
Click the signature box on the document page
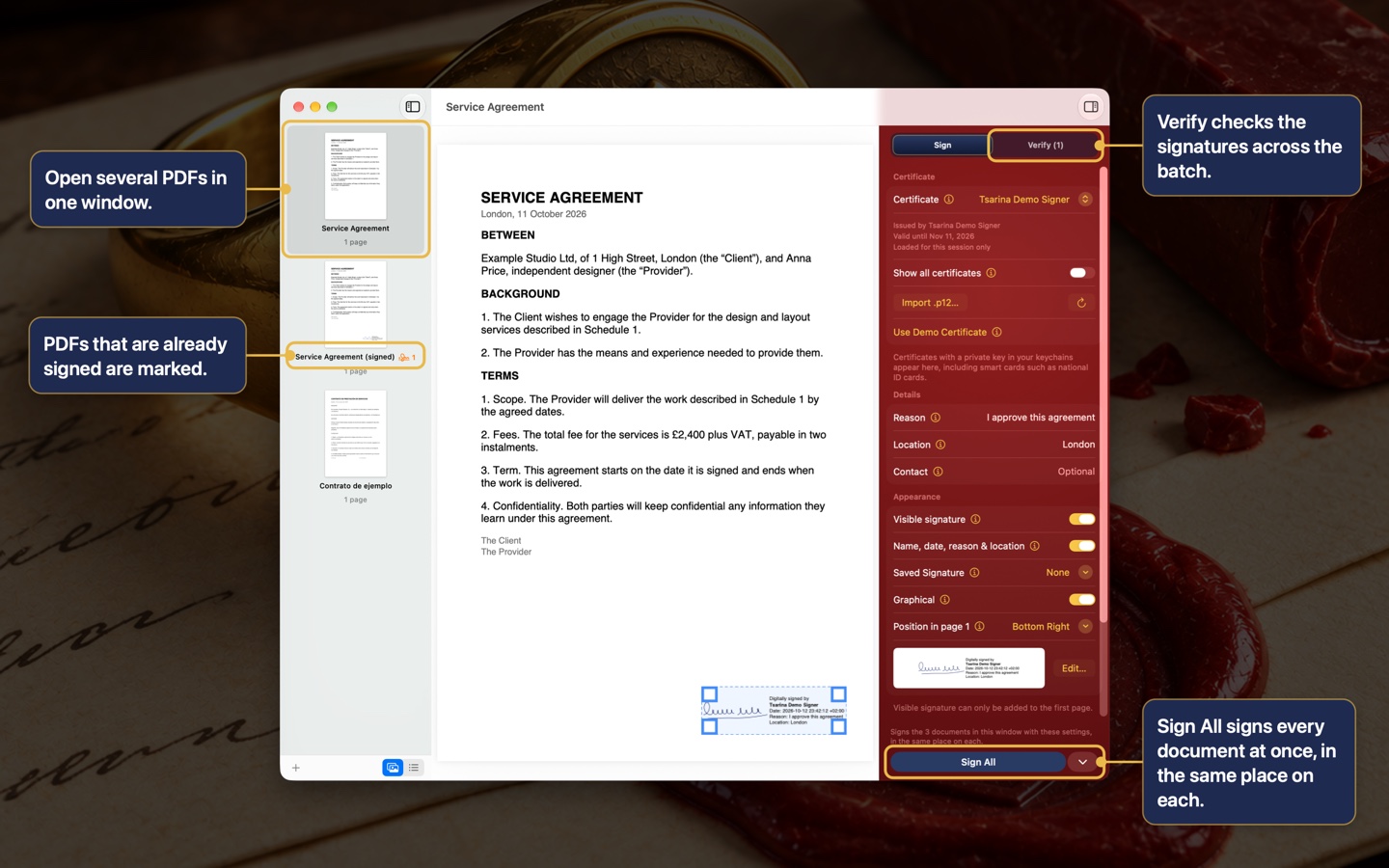point(774,711)
